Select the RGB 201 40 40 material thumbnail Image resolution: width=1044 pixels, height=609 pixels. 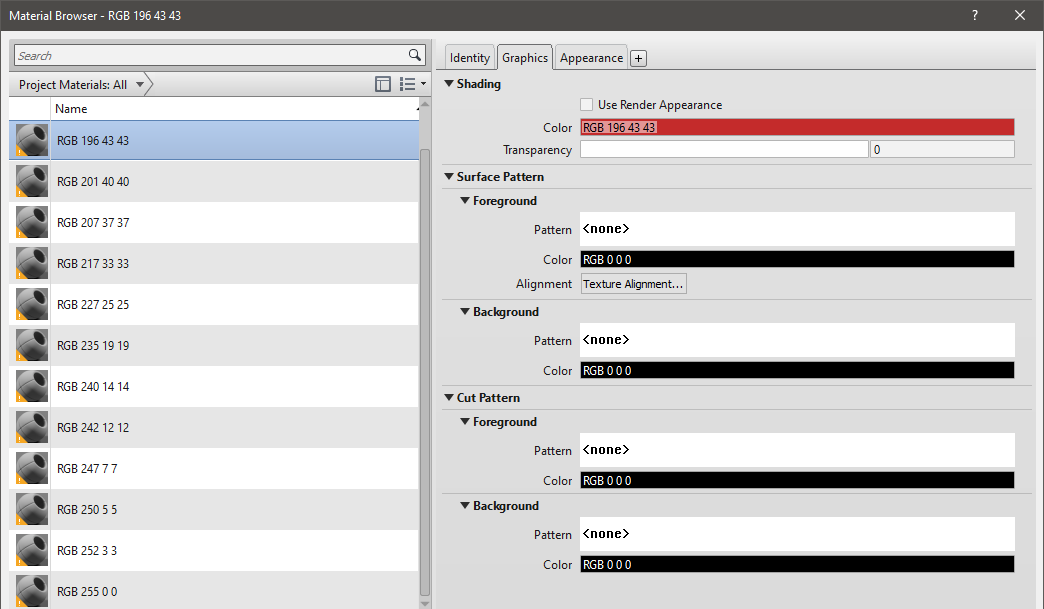[x=31, y=182]
